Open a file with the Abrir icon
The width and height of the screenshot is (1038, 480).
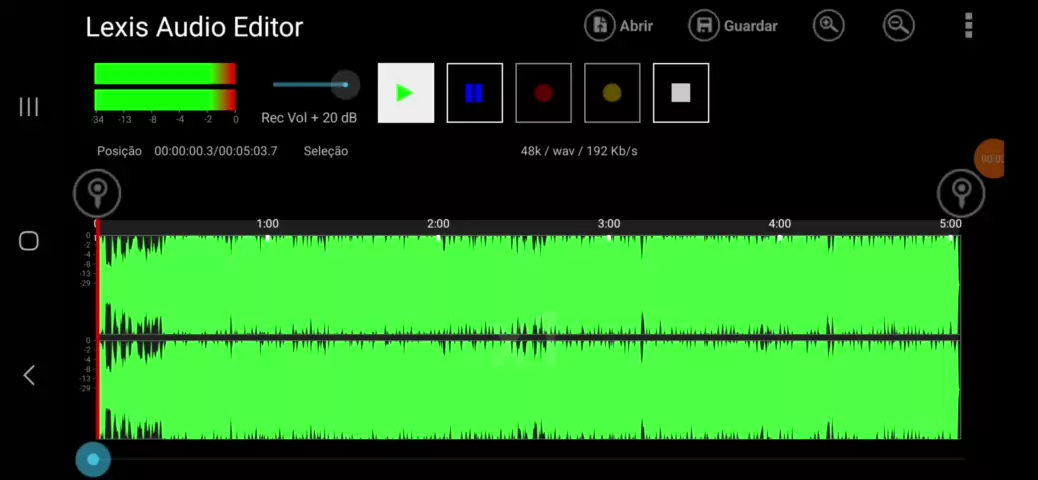pyautogui.click(x=600, y=26)
